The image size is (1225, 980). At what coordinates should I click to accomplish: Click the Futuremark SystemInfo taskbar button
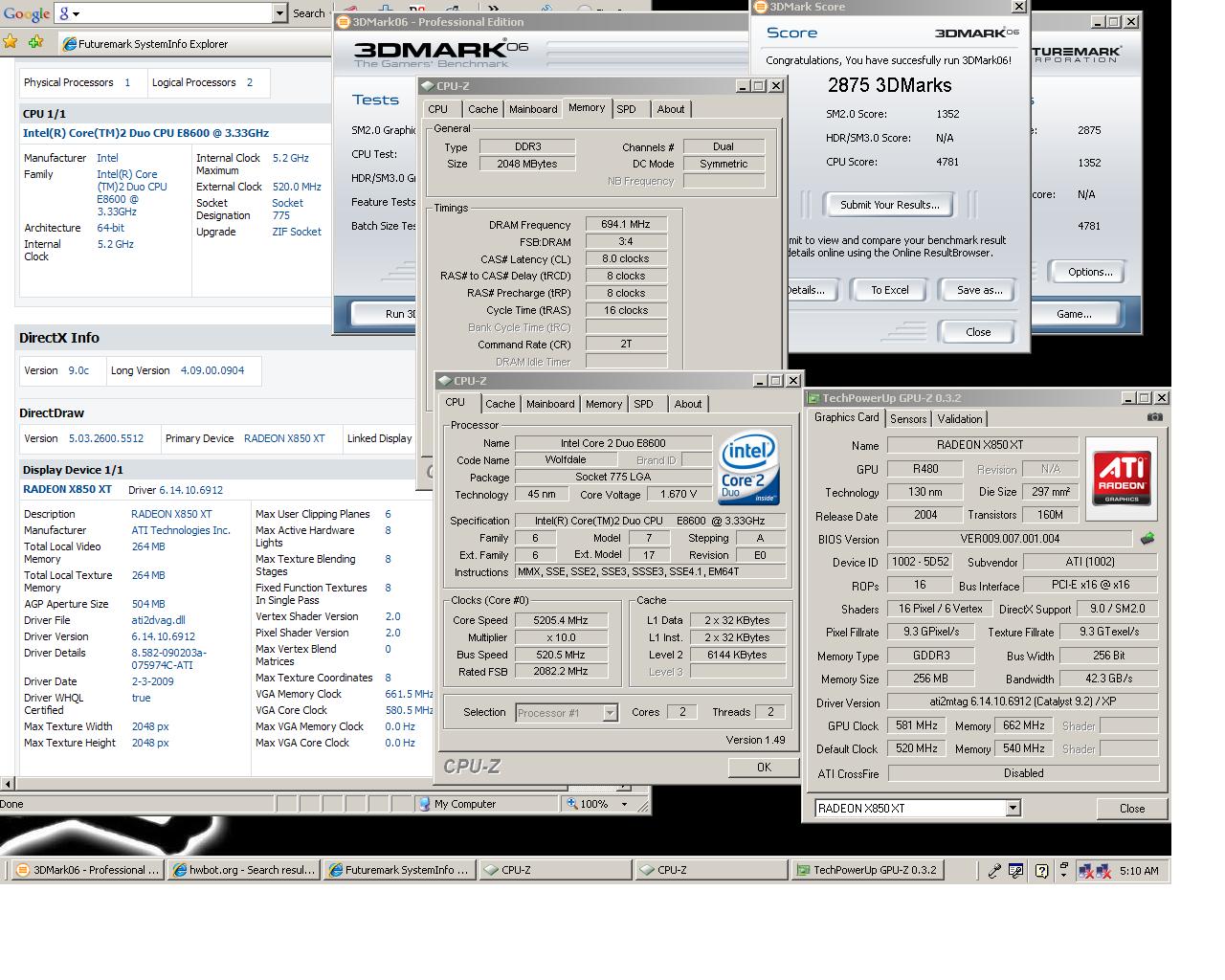[x=399, y=870]
